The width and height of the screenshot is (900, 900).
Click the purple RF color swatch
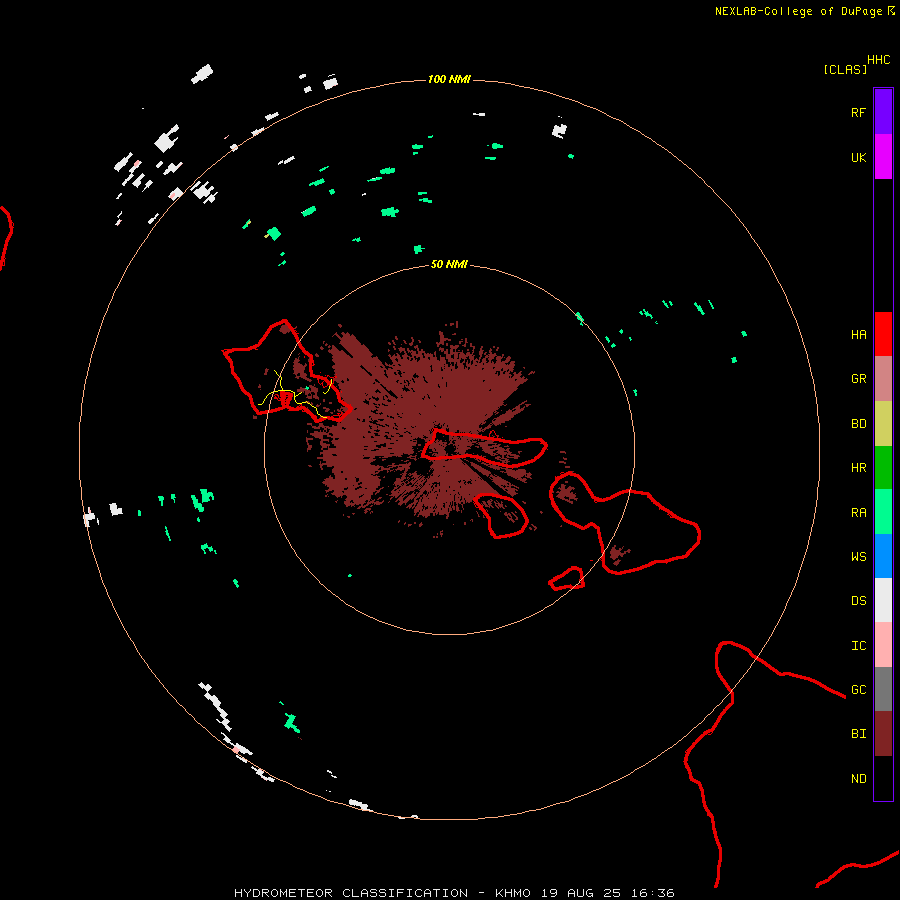point(883,112)
